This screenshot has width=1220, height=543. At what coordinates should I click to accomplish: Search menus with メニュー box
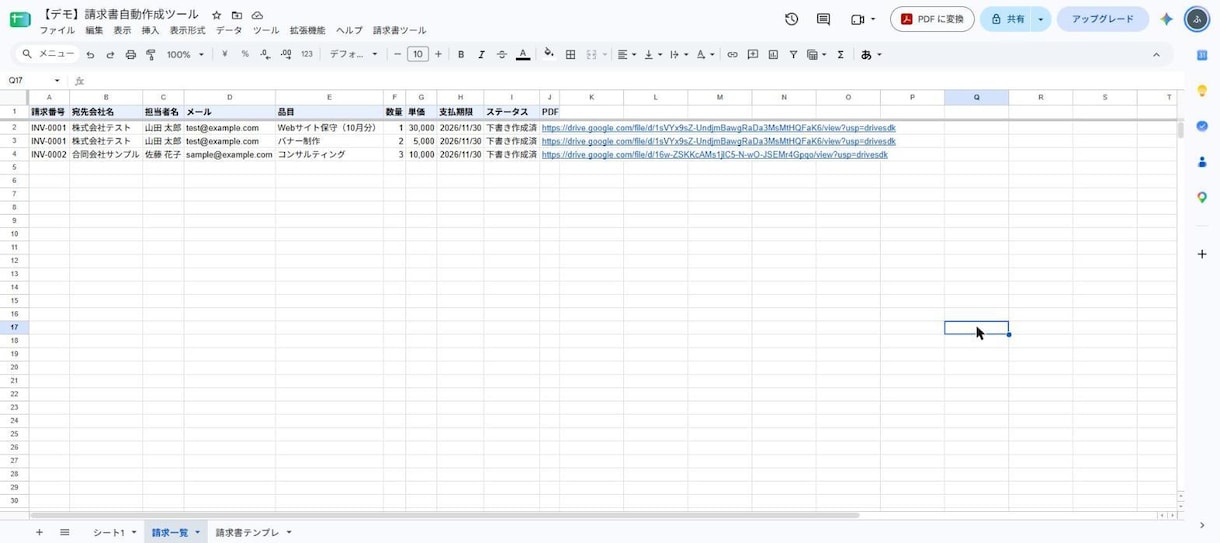click(48, 54)
